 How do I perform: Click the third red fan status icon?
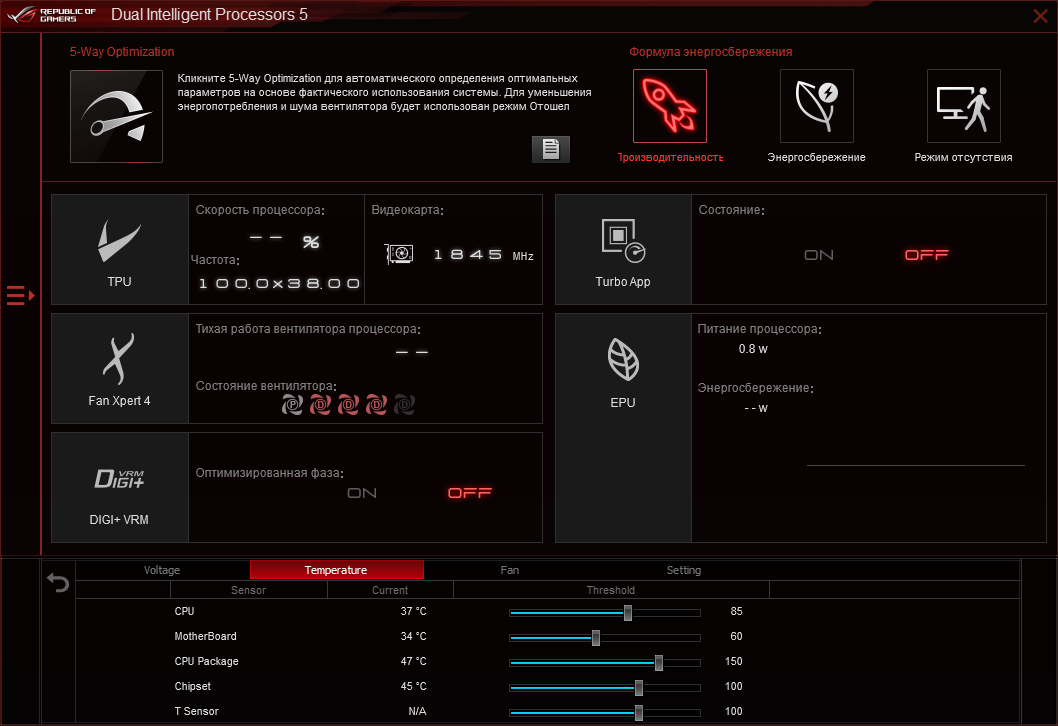tap(348, 405)
